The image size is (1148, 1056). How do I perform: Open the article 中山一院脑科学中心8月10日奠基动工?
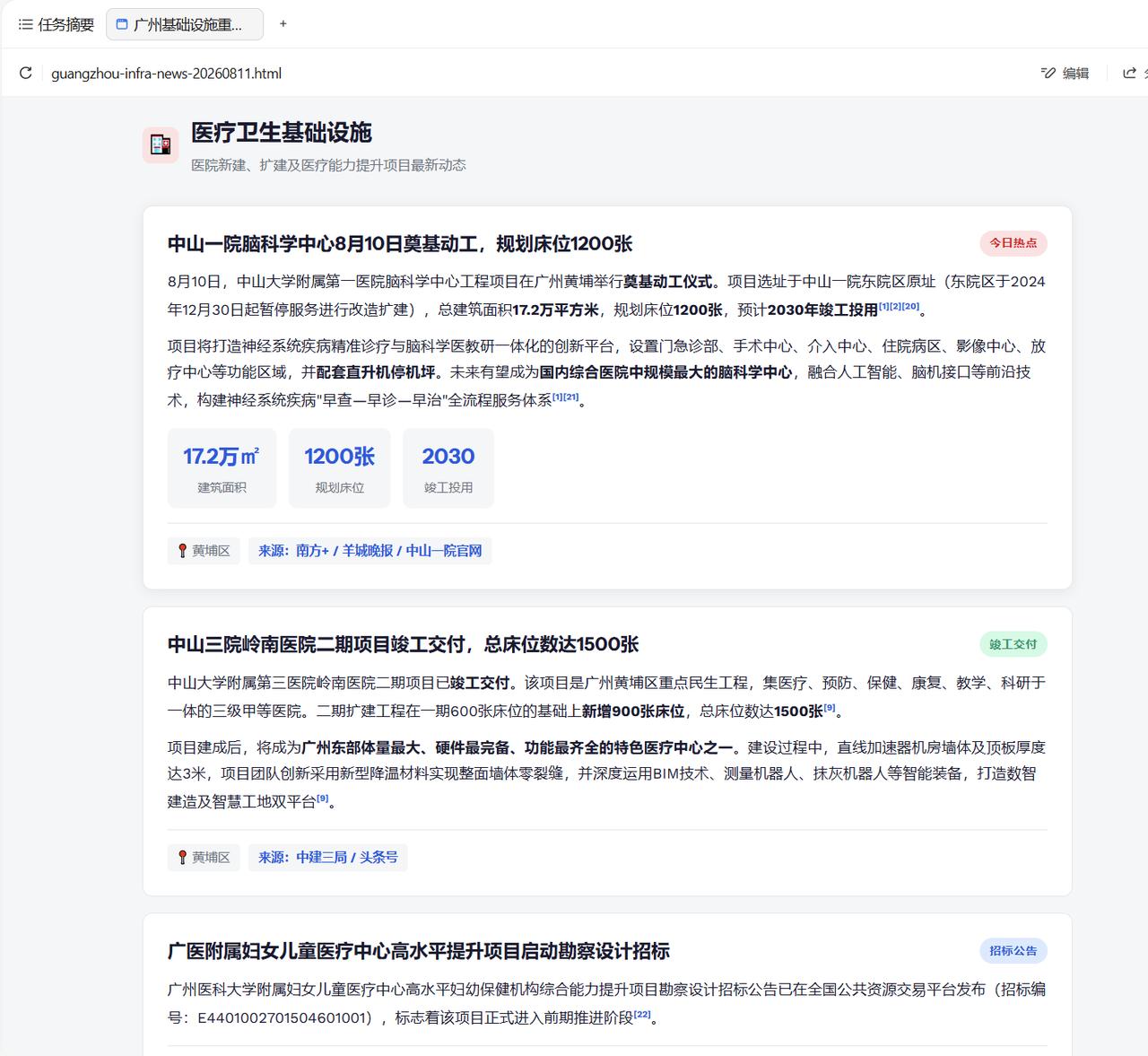point(400,243)
